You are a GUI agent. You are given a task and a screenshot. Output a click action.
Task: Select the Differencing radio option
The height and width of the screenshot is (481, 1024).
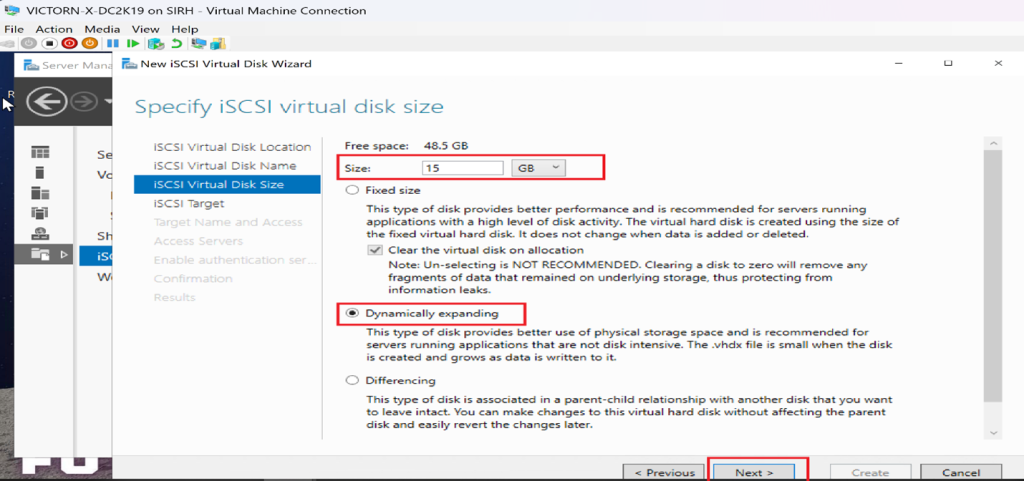(x=351, y=380)
